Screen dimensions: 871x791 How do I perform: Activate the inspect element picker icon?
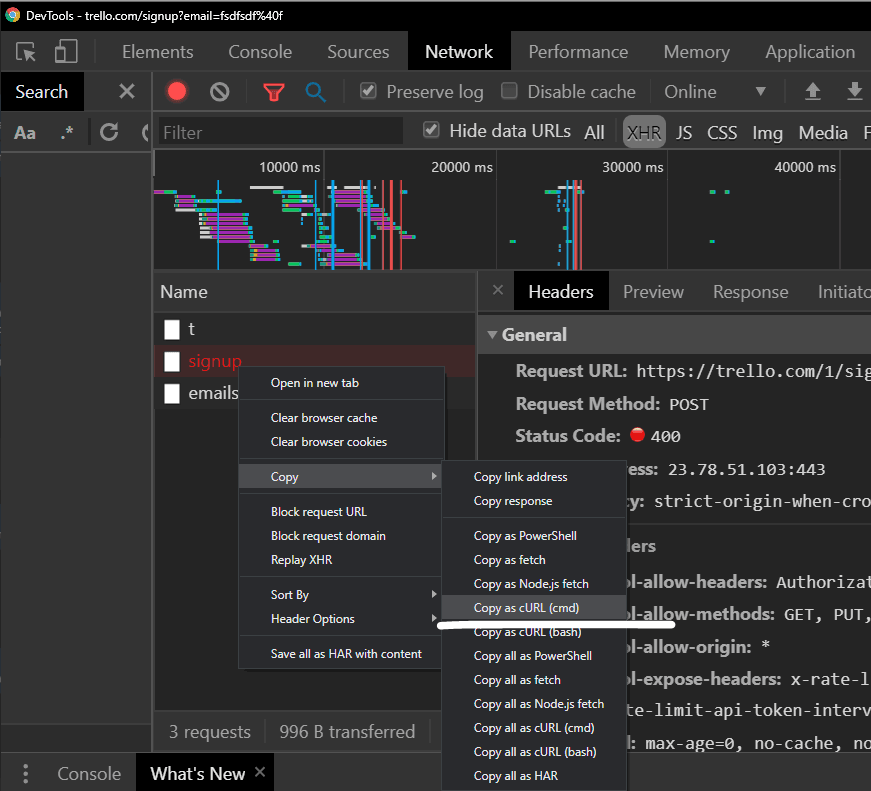pos(26,52)
